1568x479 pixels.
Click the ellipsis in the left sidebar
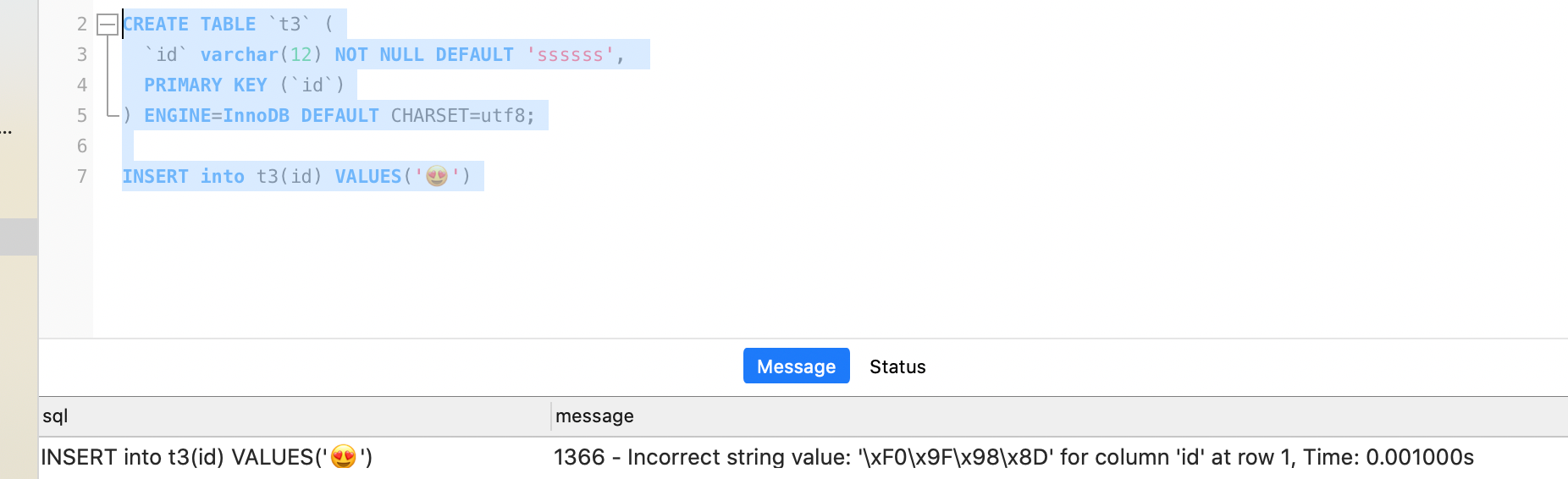coord(6,131)
